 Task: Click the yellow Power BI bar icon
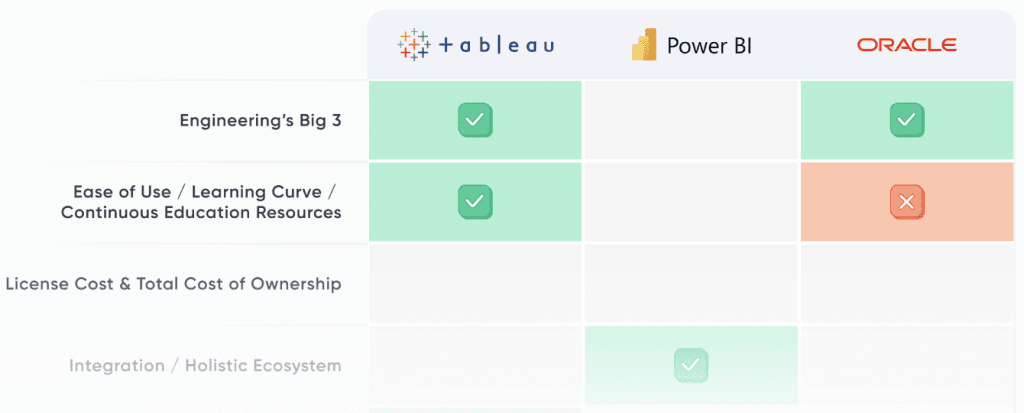(x=643, y=45)
